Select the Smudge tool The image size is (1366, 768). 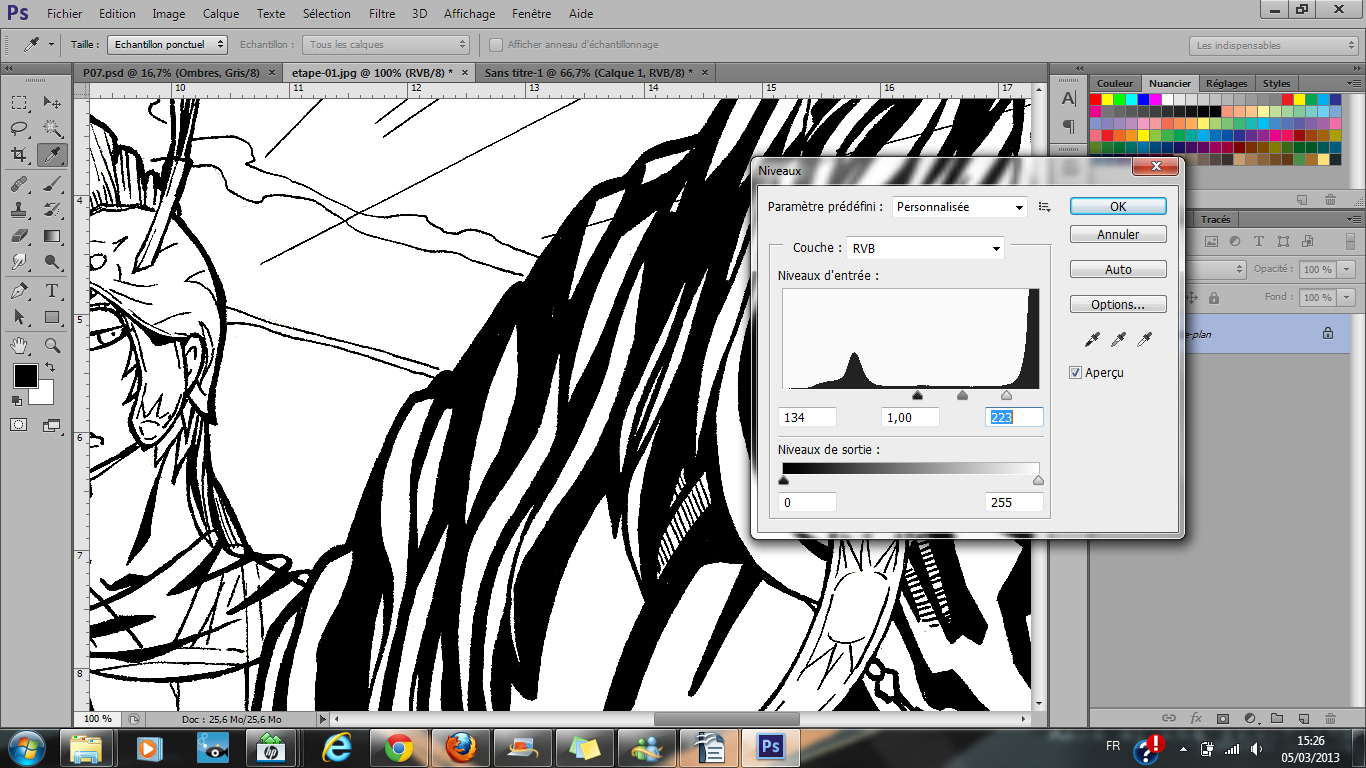pyautogui.click(x=19, y=262)
